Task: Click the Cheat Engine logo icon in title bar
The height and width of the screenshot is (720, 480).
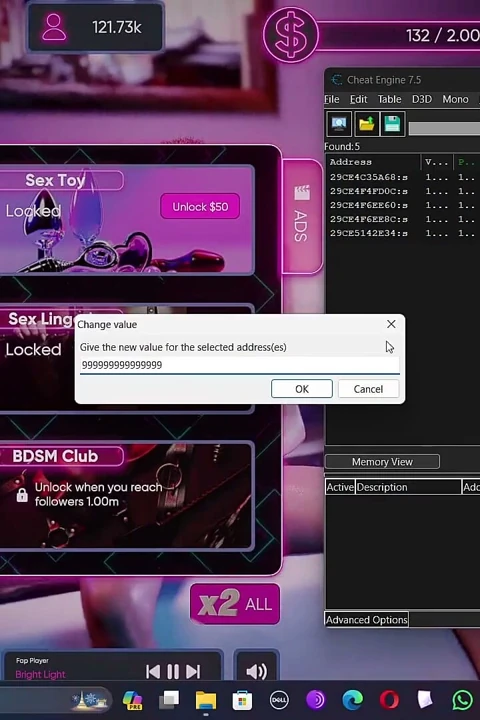Action: (x=337, y=80)
